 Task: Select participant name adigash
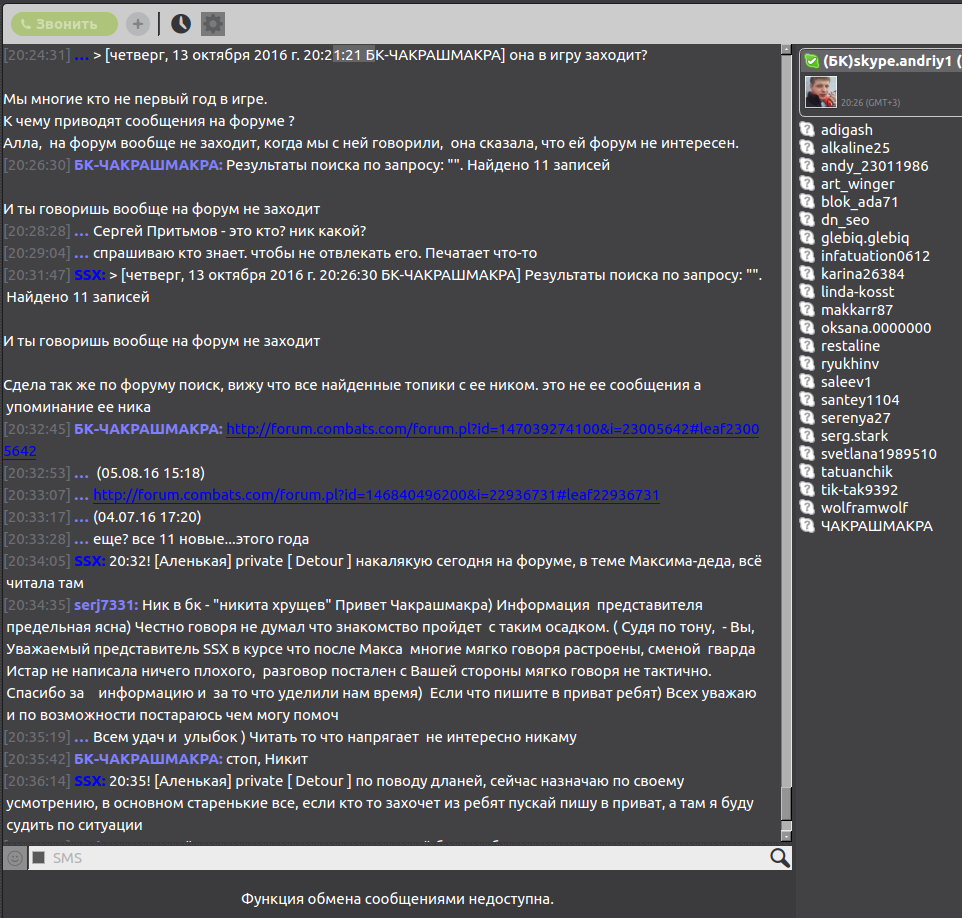click(847, 130)
